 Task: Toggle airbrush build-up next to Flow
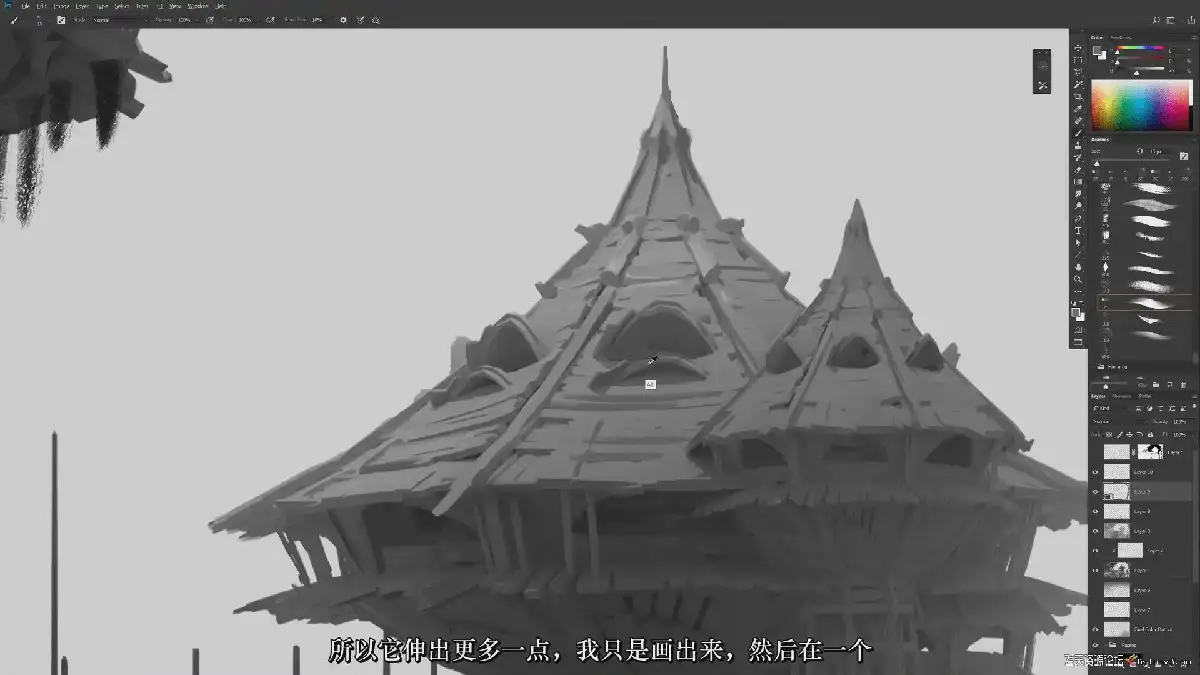270,20
